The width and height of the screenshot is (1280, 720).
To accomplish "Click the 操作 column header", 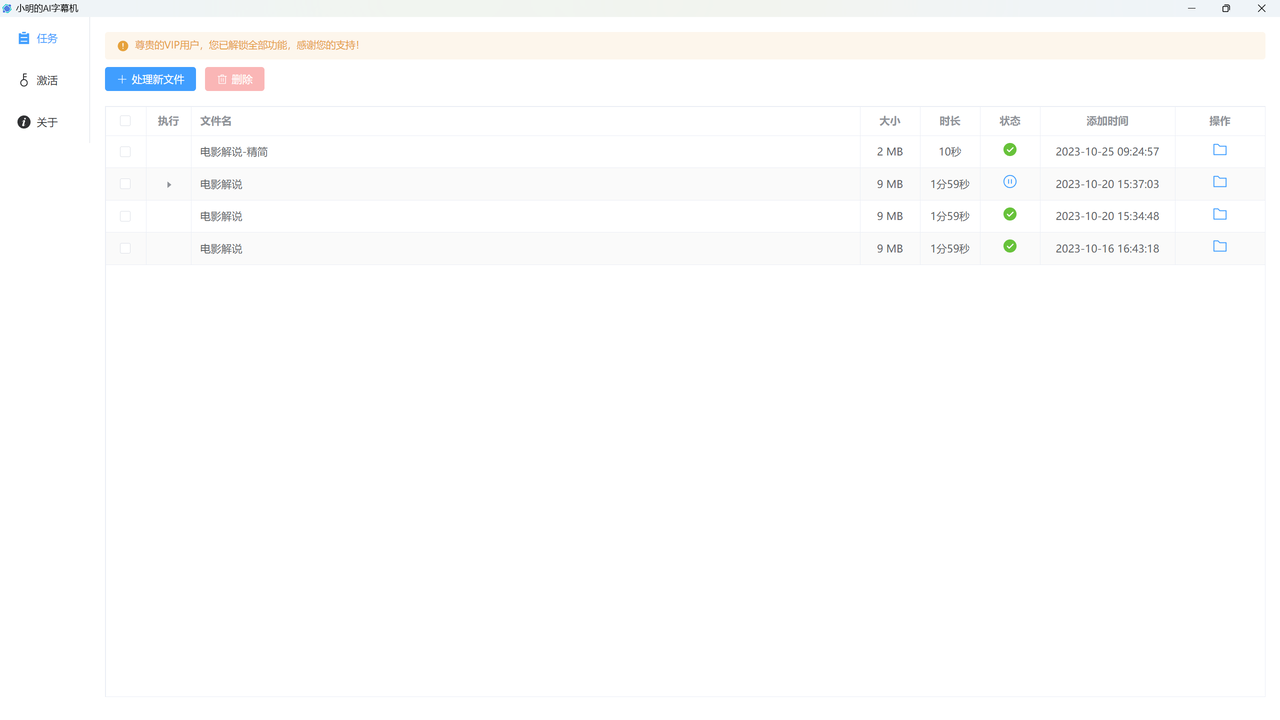I will pos(1220,121).
